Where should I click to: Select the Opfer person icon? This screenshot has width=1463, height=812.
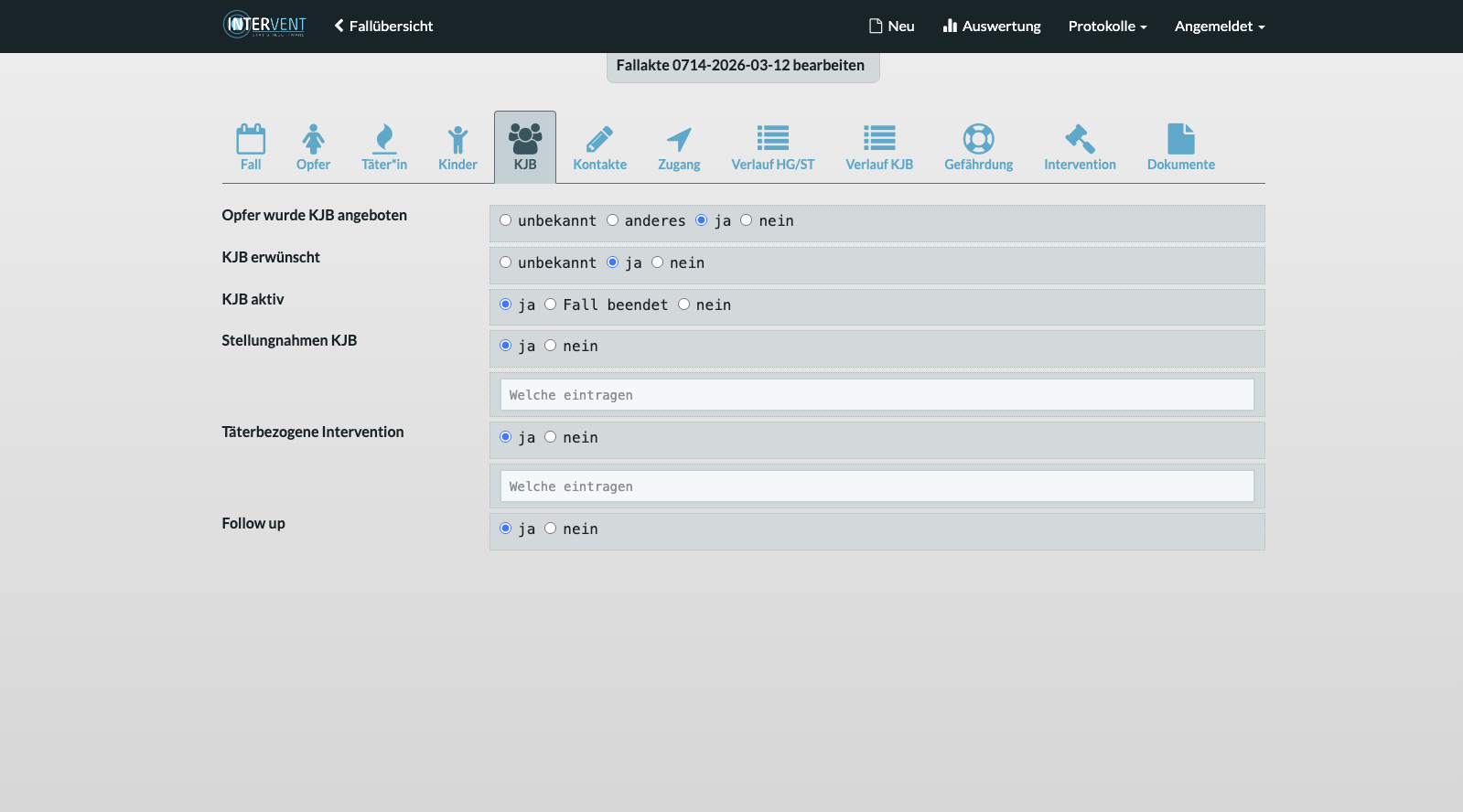click(x=313, y=140)
